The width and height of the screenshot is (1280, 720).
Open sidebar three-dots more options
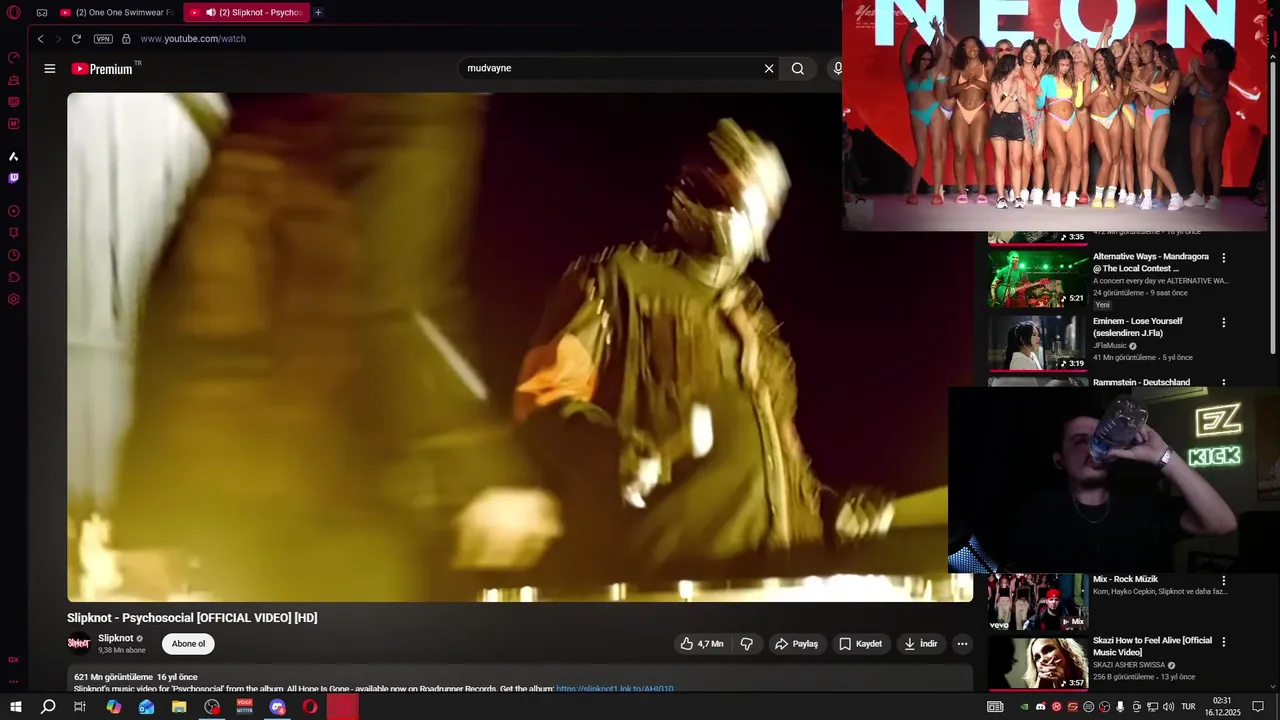tap(14, 681)
